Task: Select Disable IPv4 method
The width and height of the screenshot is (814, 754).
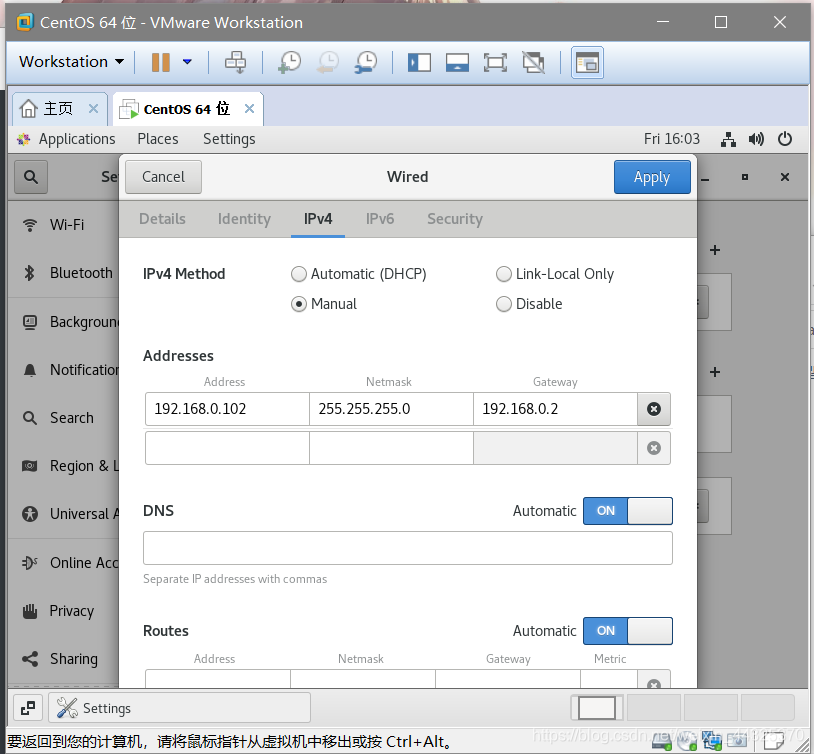Action: 529,304
